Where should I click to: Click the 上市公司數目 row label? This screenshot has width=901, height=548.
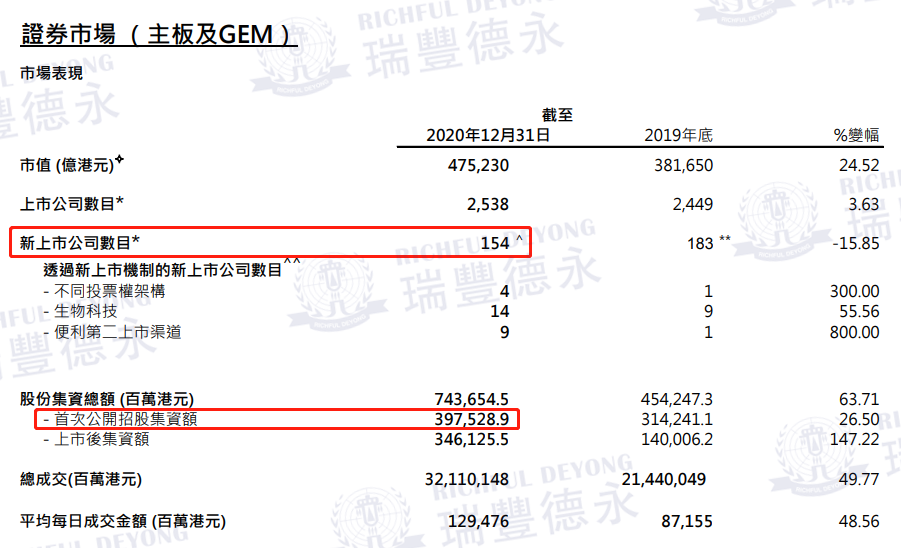72,204
